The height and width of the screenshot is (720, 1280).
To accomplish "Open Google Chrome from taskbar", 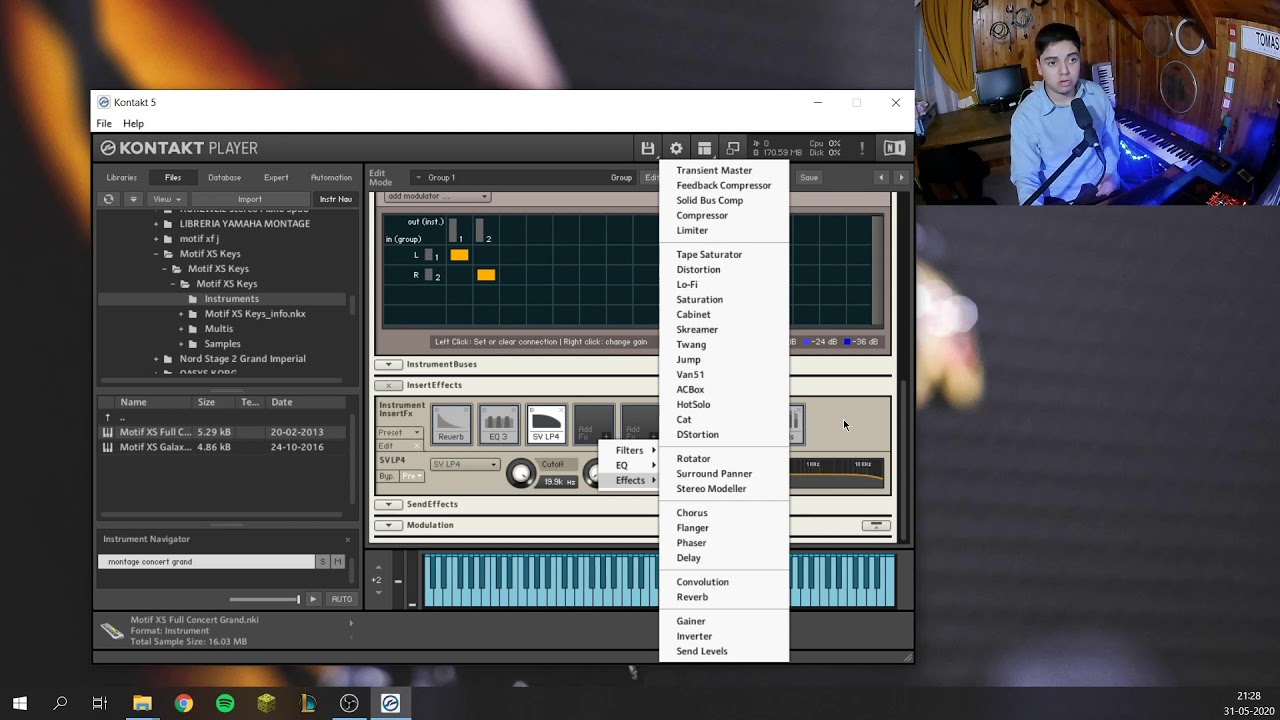I will coord(183,704).
